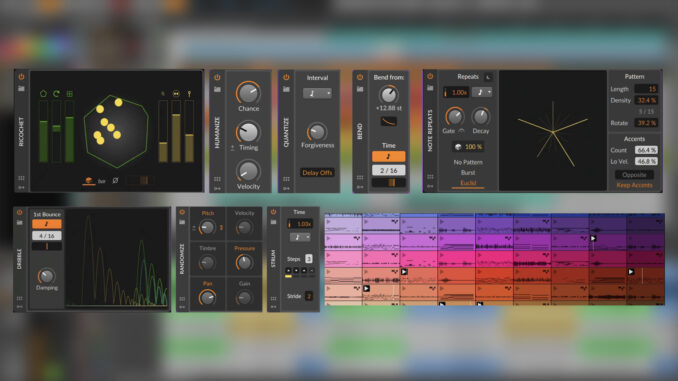This screenshot has height=381, width=678.
Task: Show Note Repeats remote controls grid icon
Action: click(x=430, y=176)
